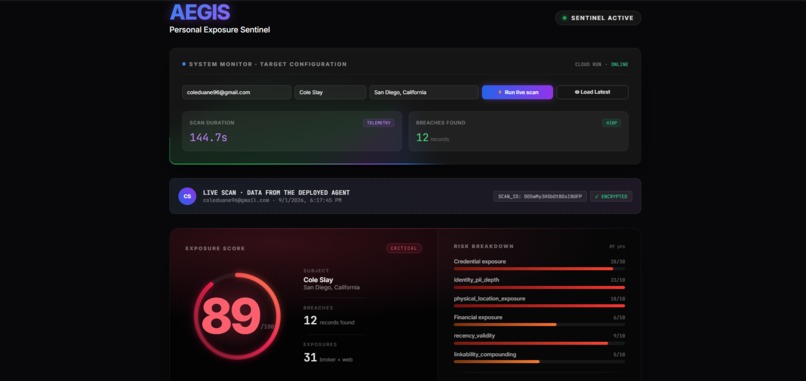Screen dimensions: 806x381
Task: Click the SCAN DURATION label
Action: 212,123
